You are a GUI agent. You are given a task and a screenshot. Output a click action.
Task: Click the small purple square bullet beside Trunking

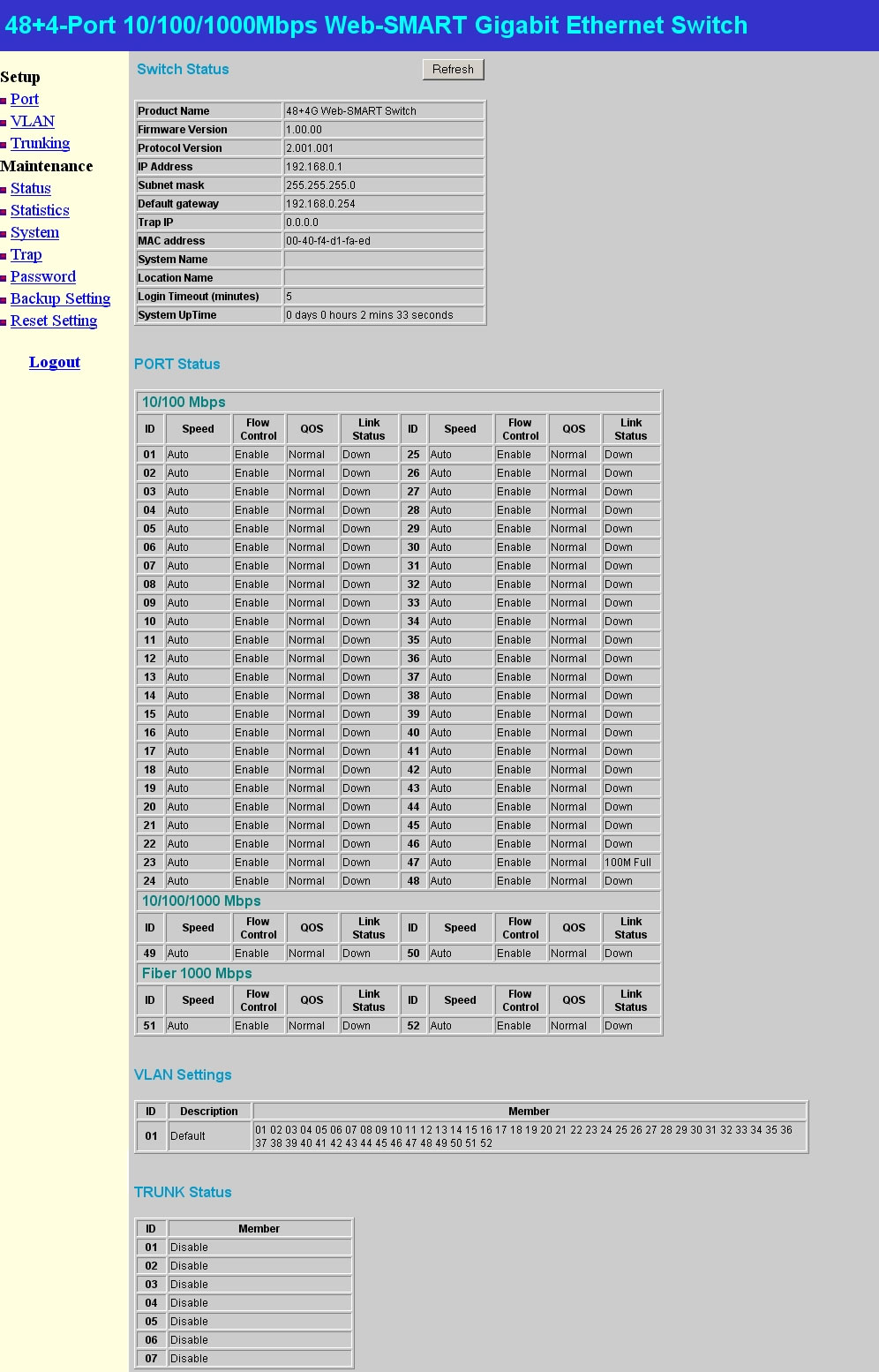click(4, 145)
